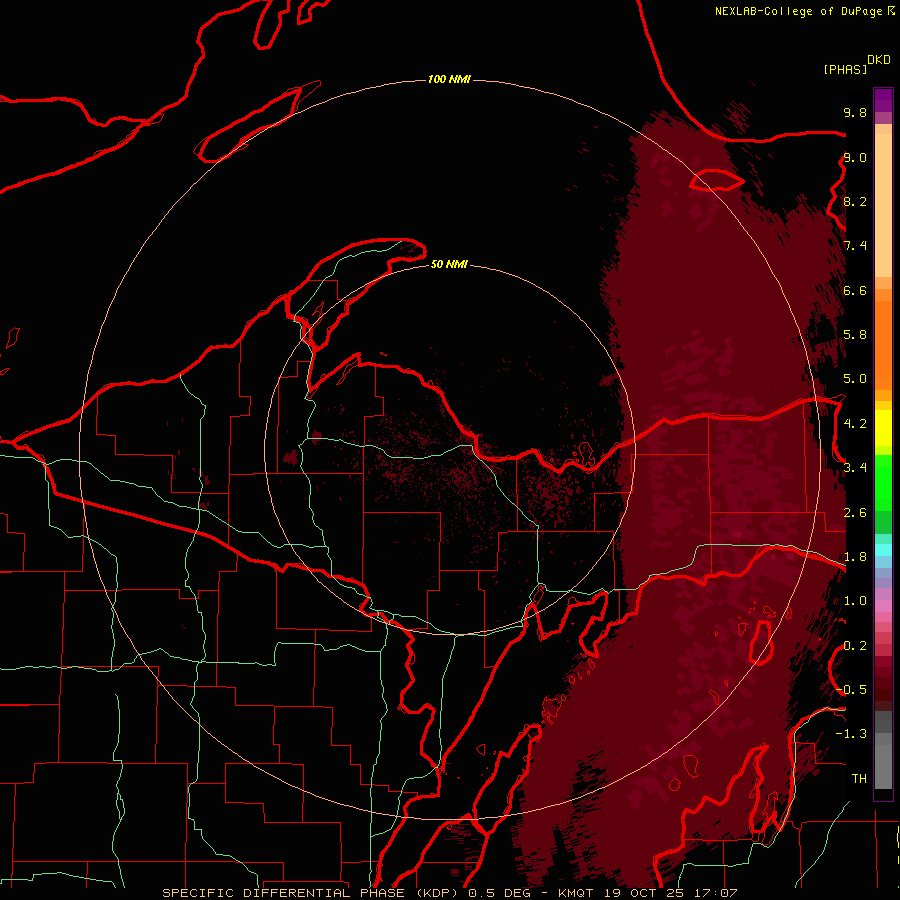Screen dimensions: 900x900
Task: Click the 4.2 value on the color scale
Action: [x=855, y=424]
